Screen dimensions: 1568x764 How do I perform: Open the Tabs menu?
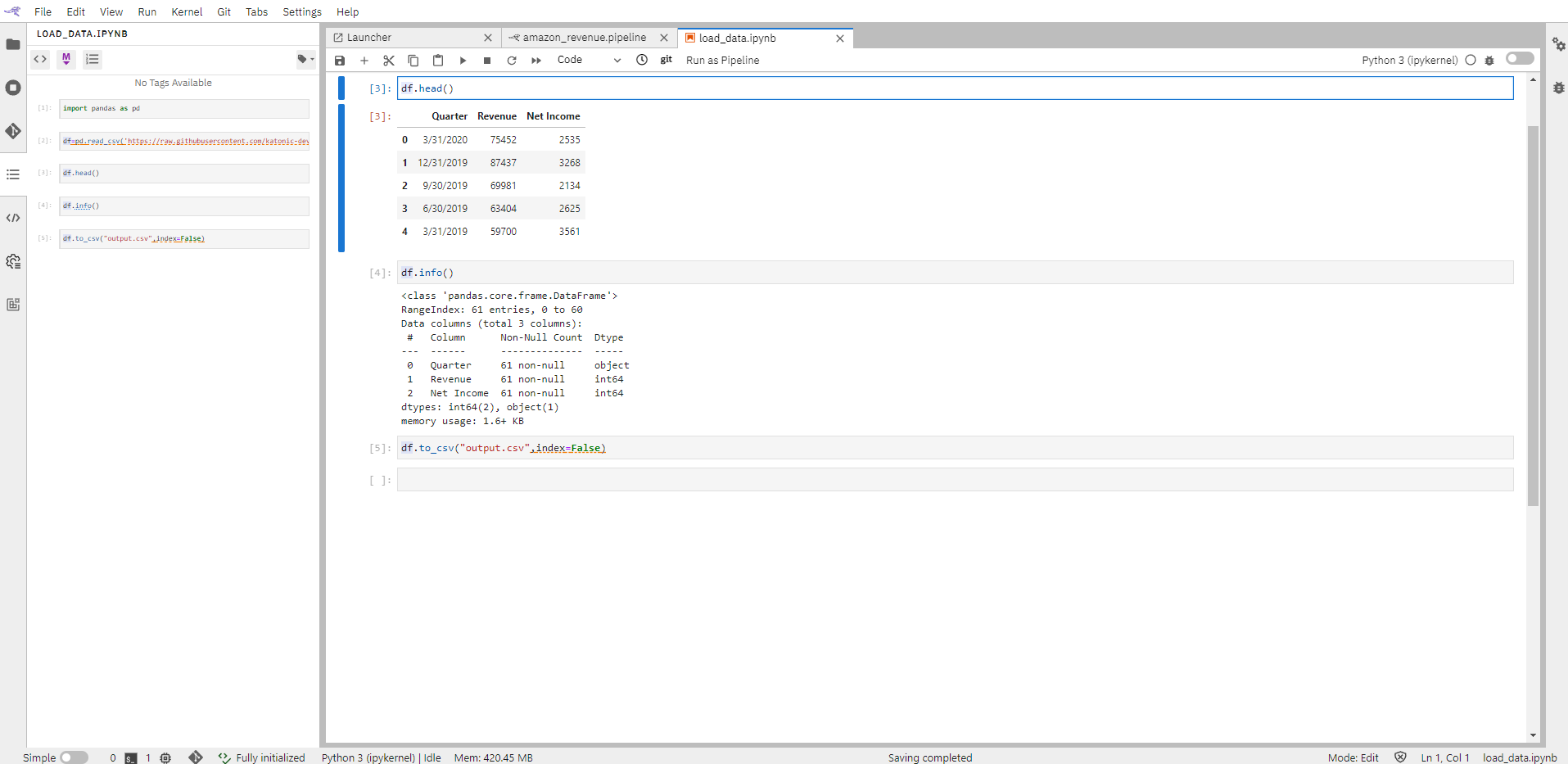tap(257, 11)
